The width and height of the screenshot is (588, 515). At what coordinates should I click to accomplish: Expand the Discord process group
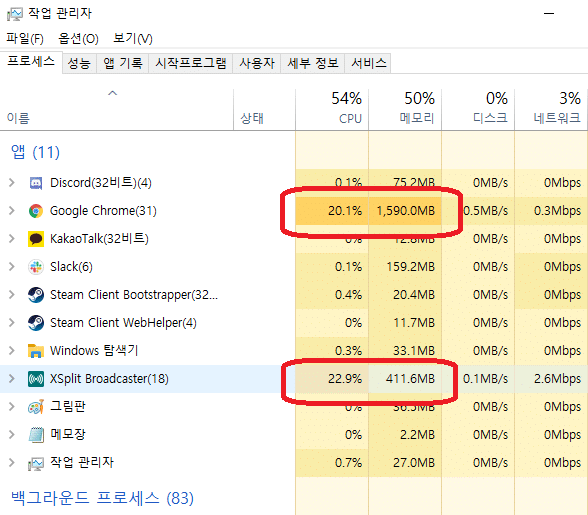click(12, 183)
